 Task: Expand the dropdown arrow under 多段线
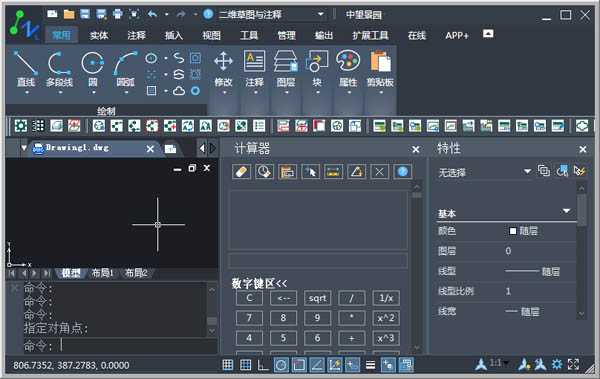pos(60,93)
